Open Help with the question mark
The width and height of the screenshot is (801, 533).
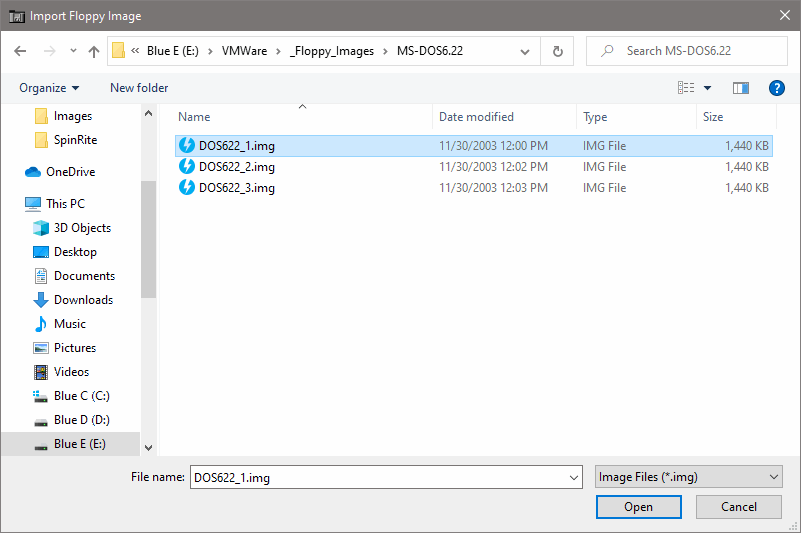(x=776, y=88)
